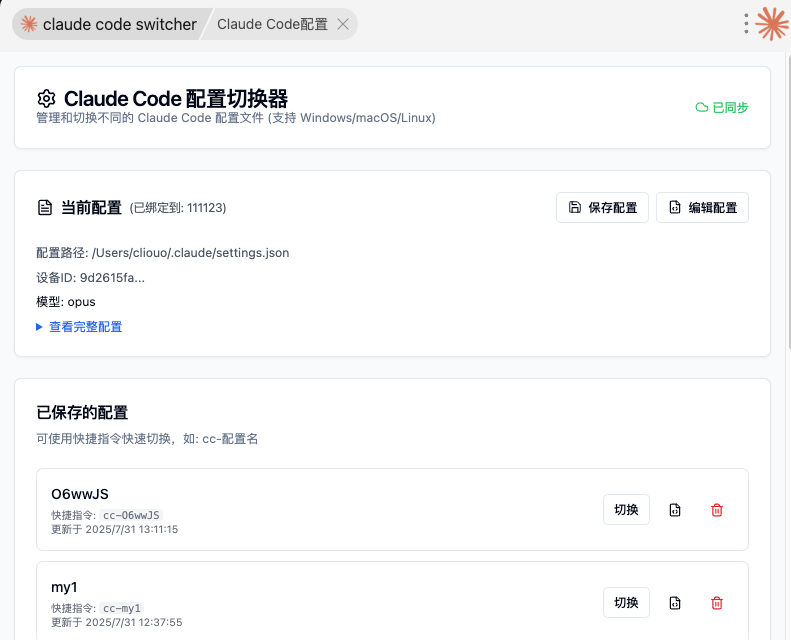Click the starburst icon in claude code switcher tab
This screenshot has height=640, width=791.
pos(29,24)
